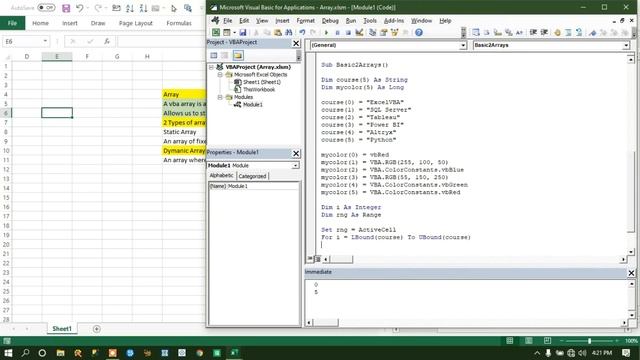Click Sort Ascending icon in Excel quick access toolbar

coord(130,8)
